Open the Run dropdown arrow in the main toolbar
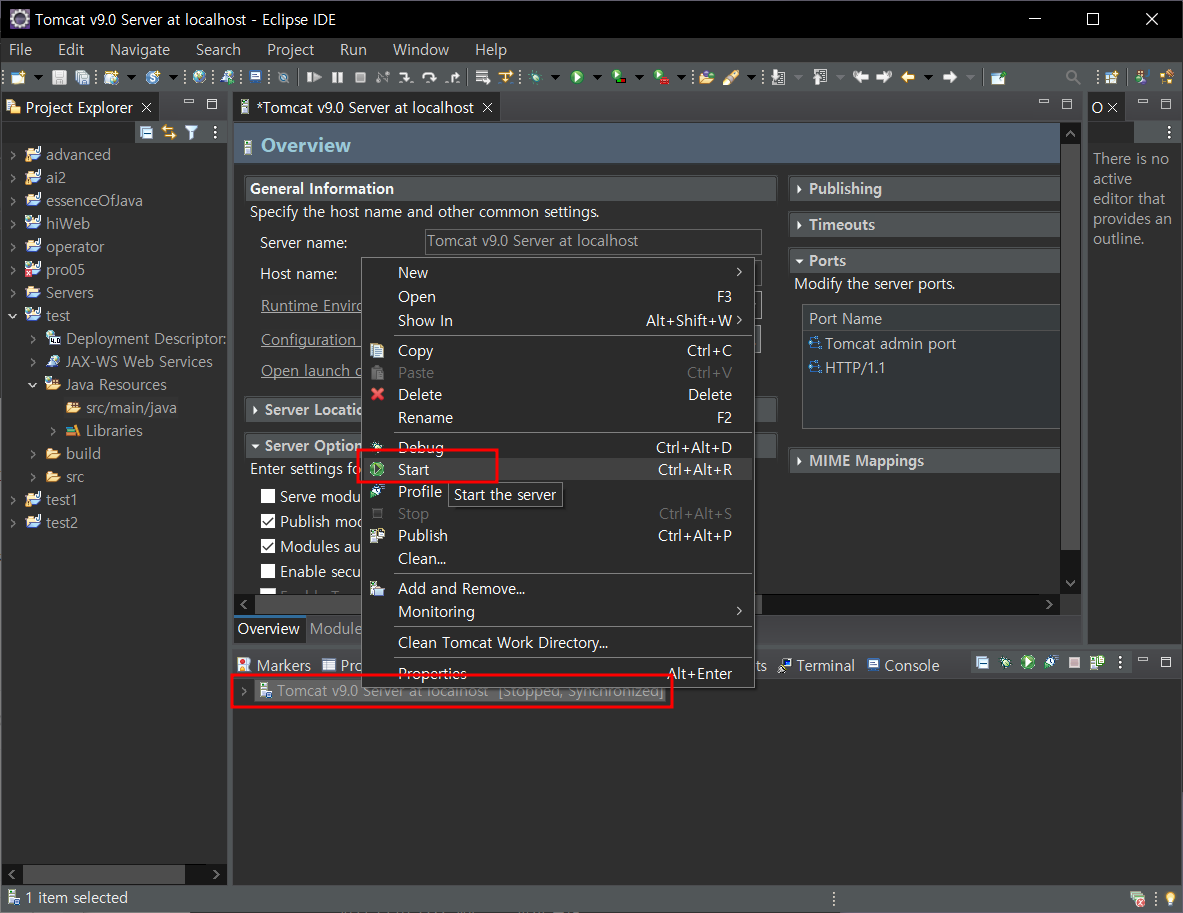The image size is (1183, 913). (x=598, y=77)
